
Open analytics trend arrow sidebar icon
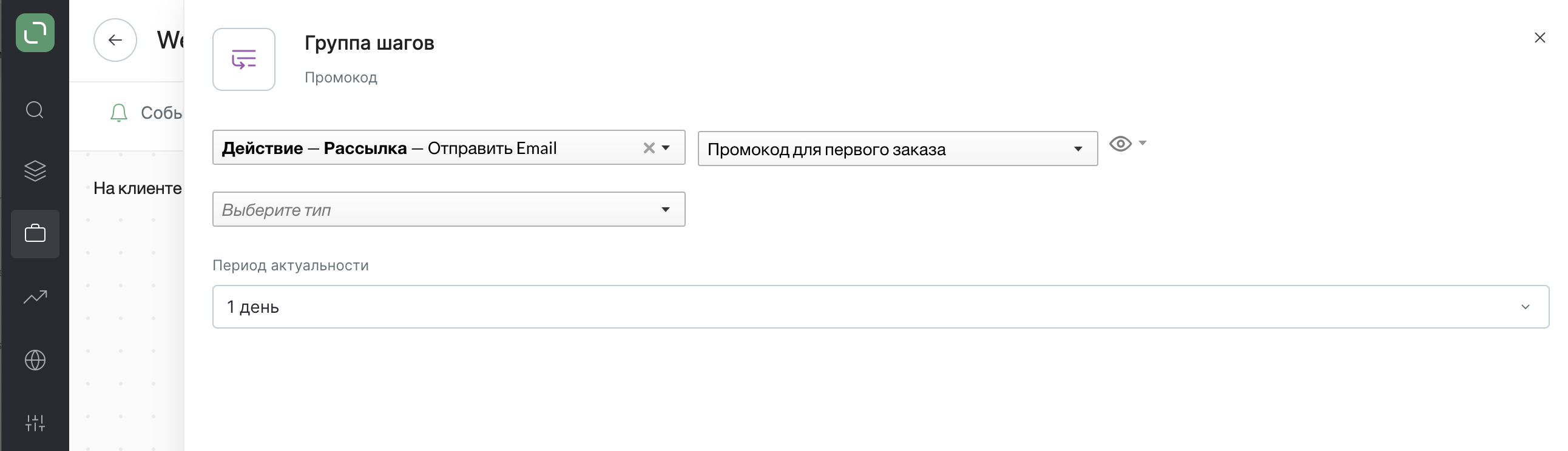coord(35,296)
